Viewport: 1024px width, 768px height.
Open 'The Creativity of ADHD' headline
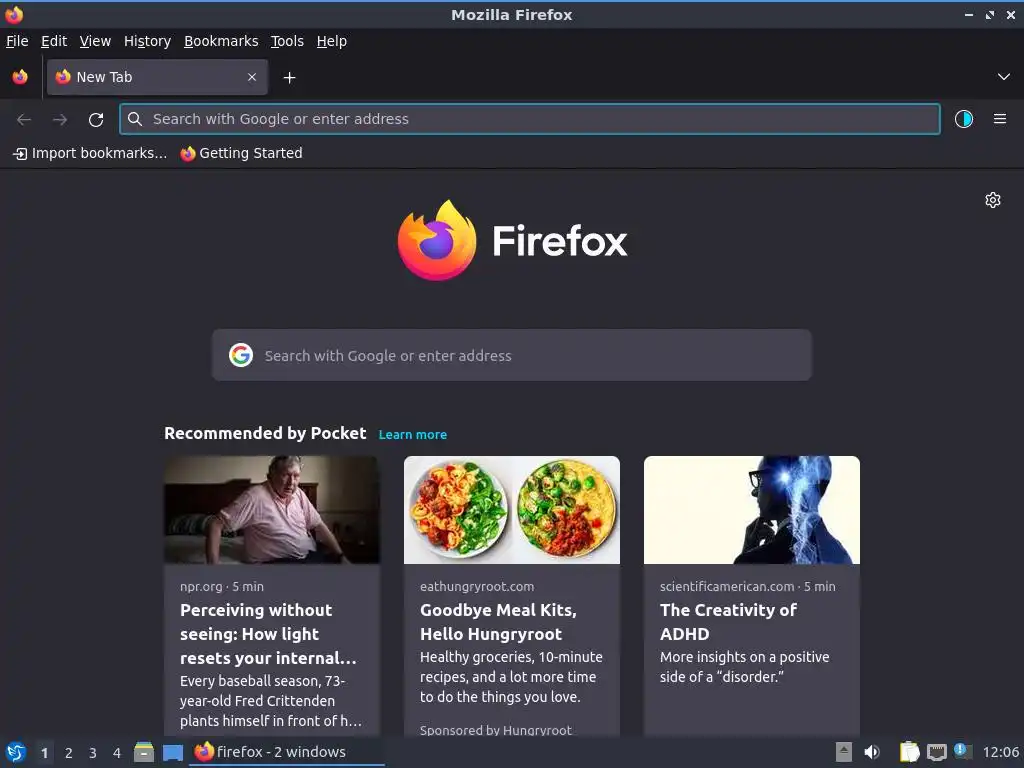pyautogui.click(x=728, y=622)
